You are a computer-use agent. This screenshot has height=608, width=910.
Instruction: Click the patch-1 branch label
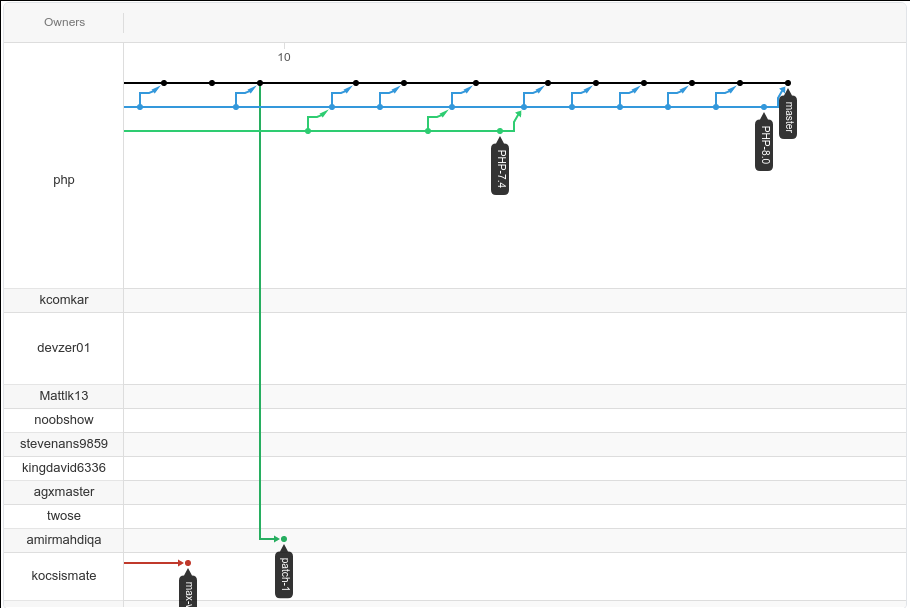[284, 574]
